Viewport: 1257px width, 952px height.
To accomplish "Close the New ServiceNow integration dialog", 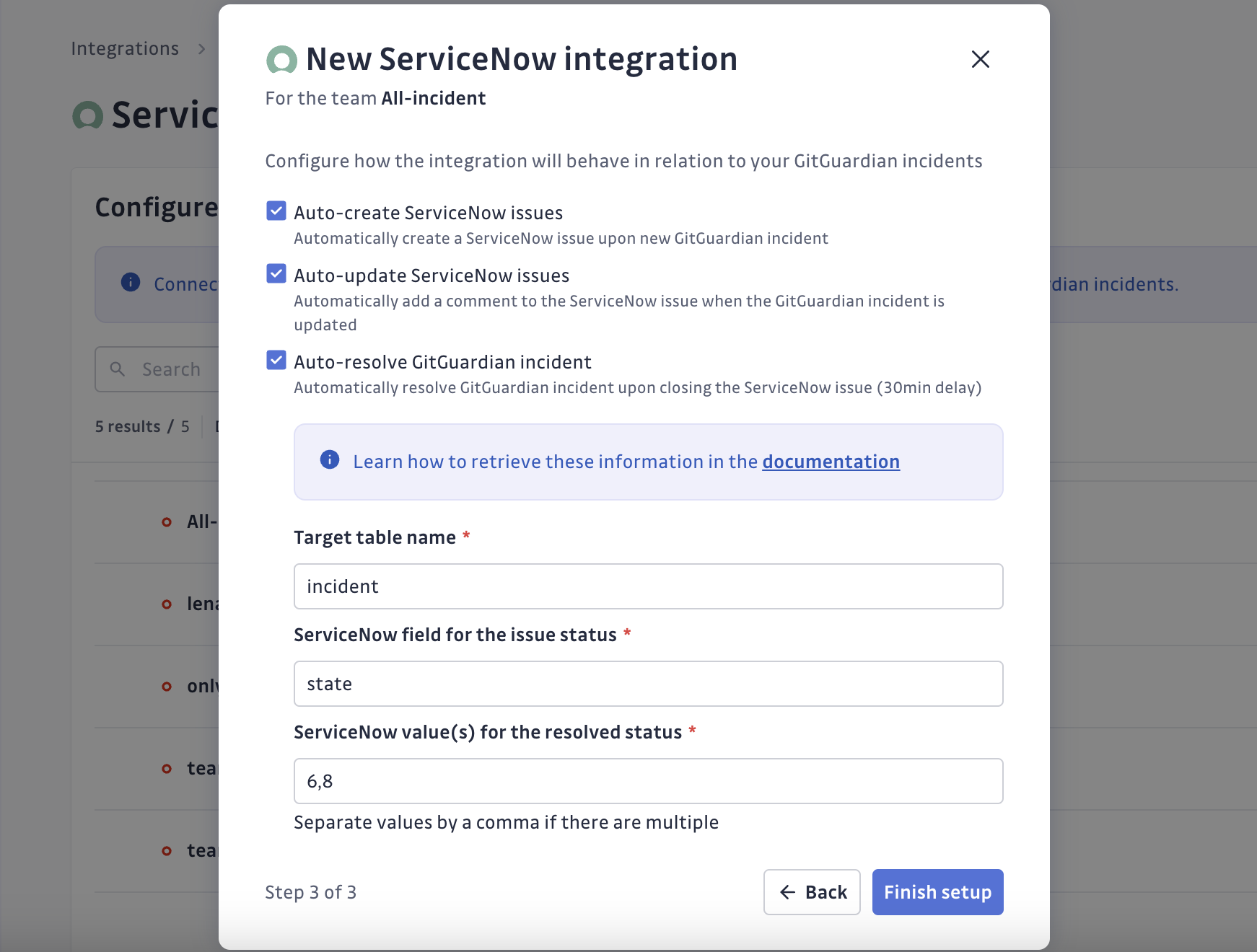I will pos(980,59).
